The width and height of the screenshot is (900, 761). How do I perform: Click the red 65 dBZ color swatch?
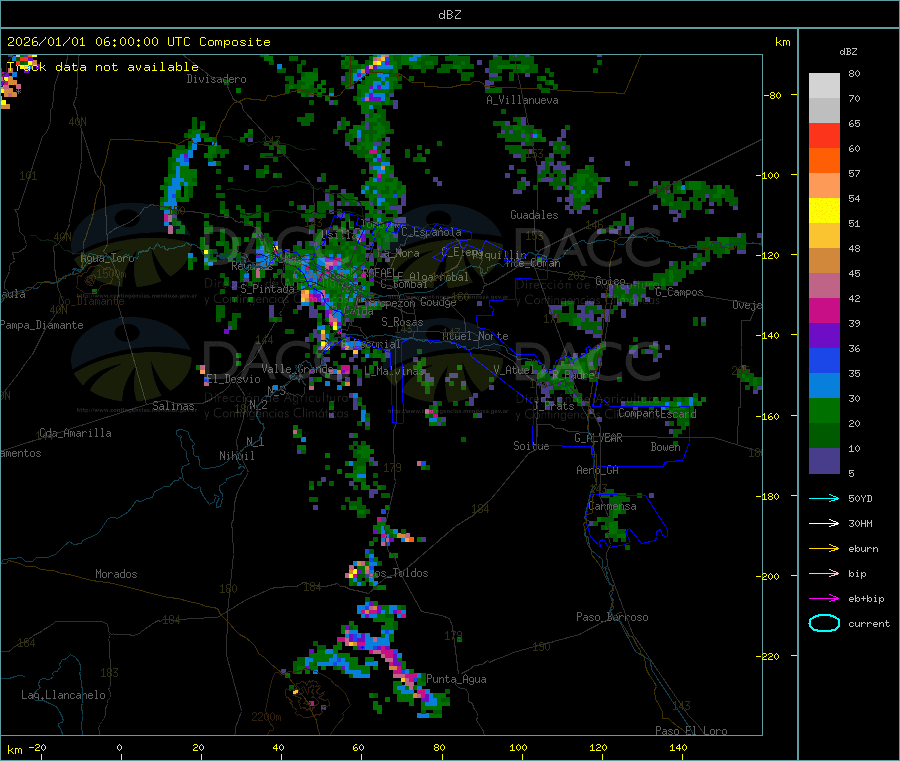pos(824,135)
